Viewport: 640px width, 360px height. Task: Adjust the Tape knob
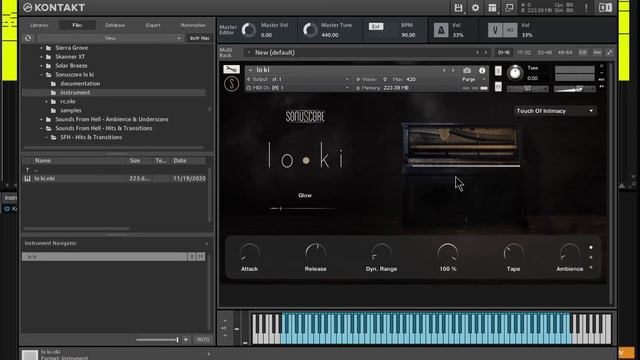tap(513, 253)
